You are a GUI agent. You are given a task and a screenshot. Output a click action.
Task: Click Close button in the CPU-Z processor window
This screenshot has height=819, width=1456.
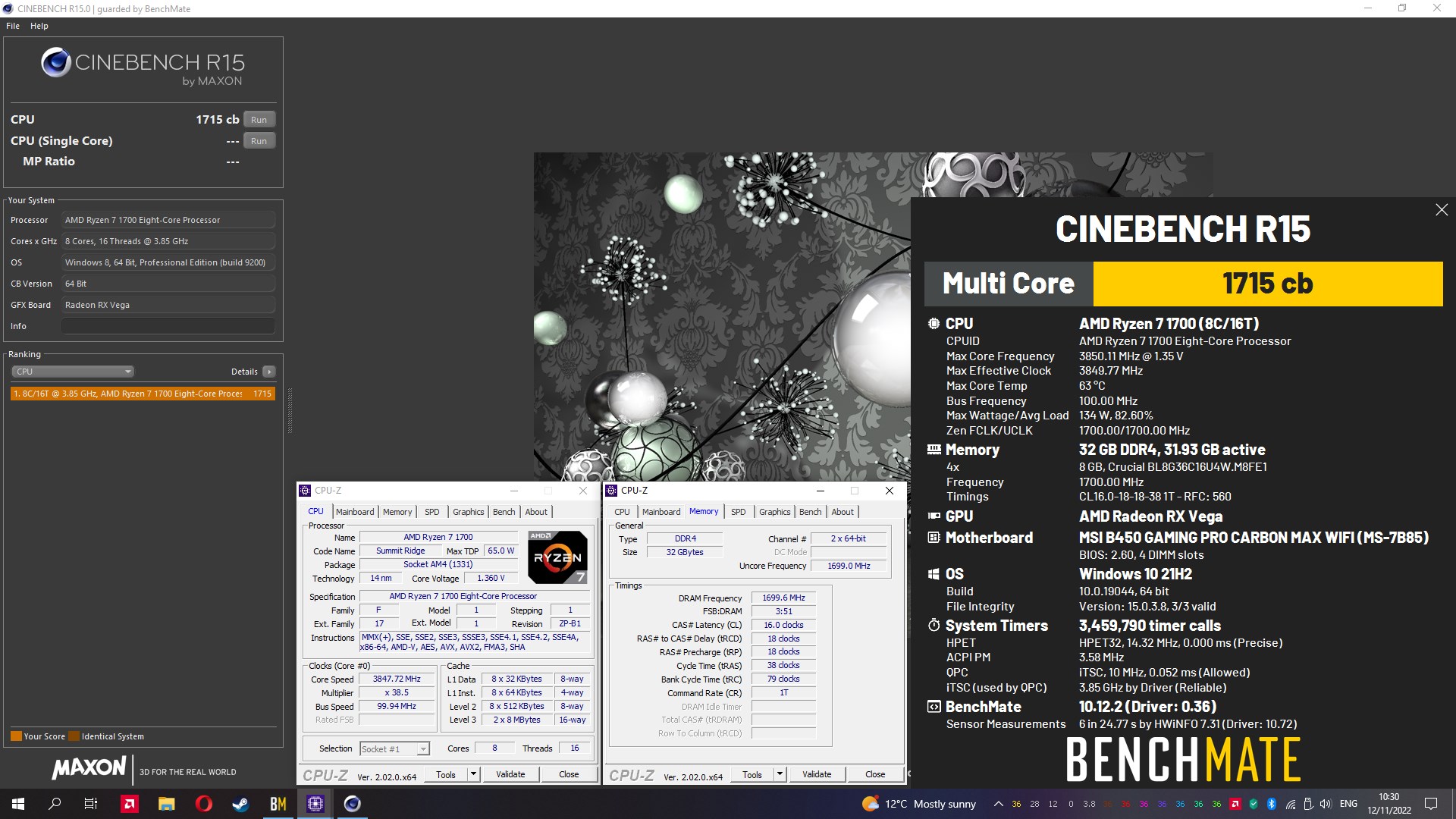[x=569, y=774]
